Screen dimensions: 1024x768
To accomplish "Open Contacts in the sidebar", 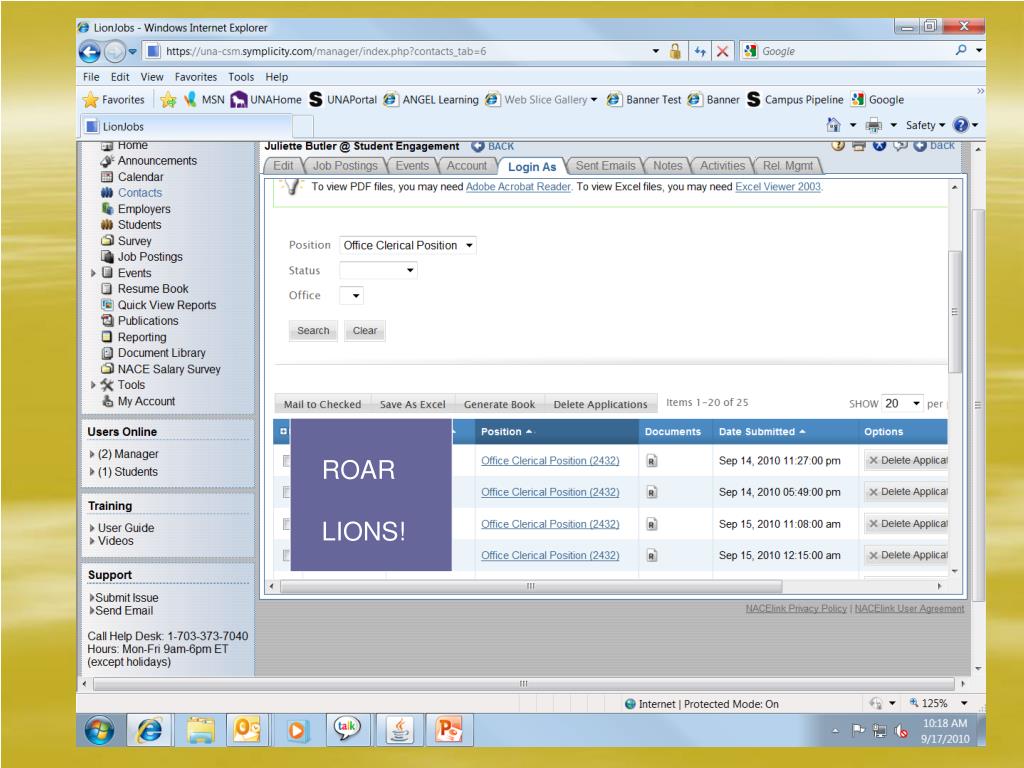I will pyautogui.click(x=140, y=193).
